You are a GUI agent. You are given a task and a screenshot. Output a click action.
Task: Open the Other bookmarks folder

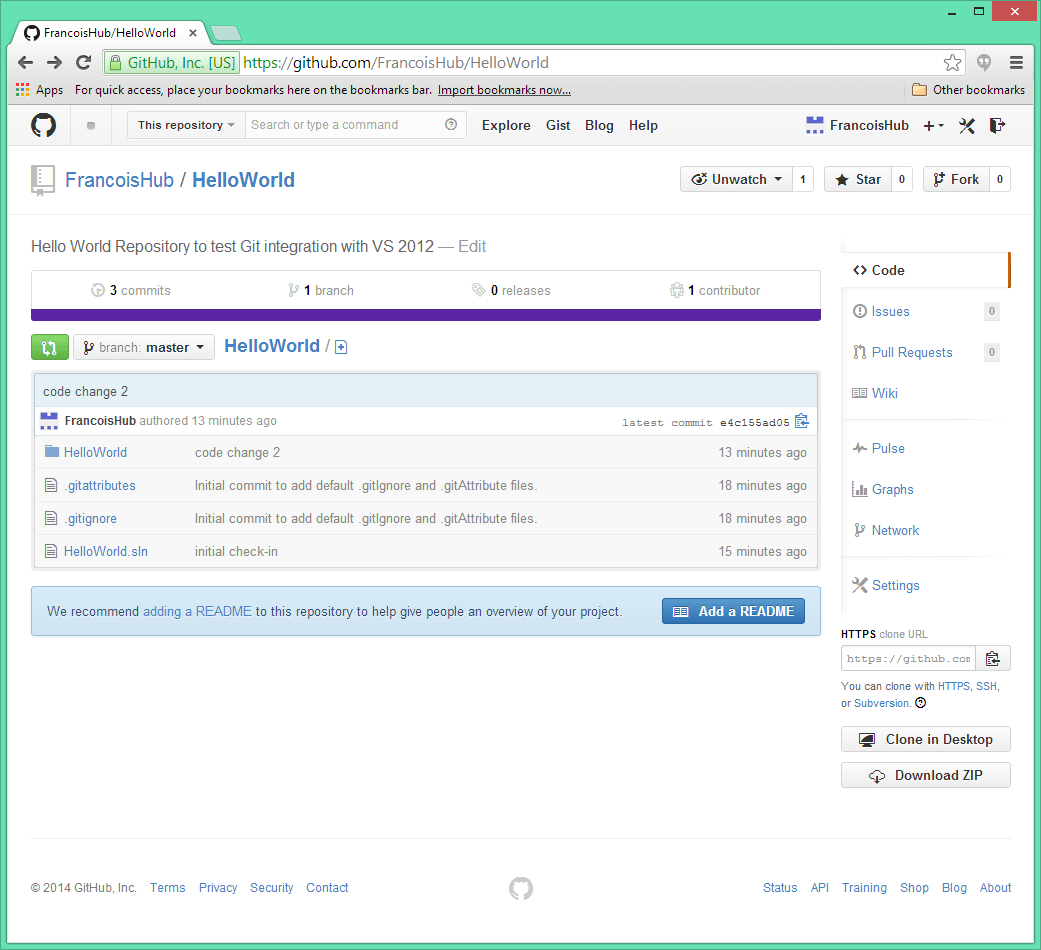tap(968, 90)
